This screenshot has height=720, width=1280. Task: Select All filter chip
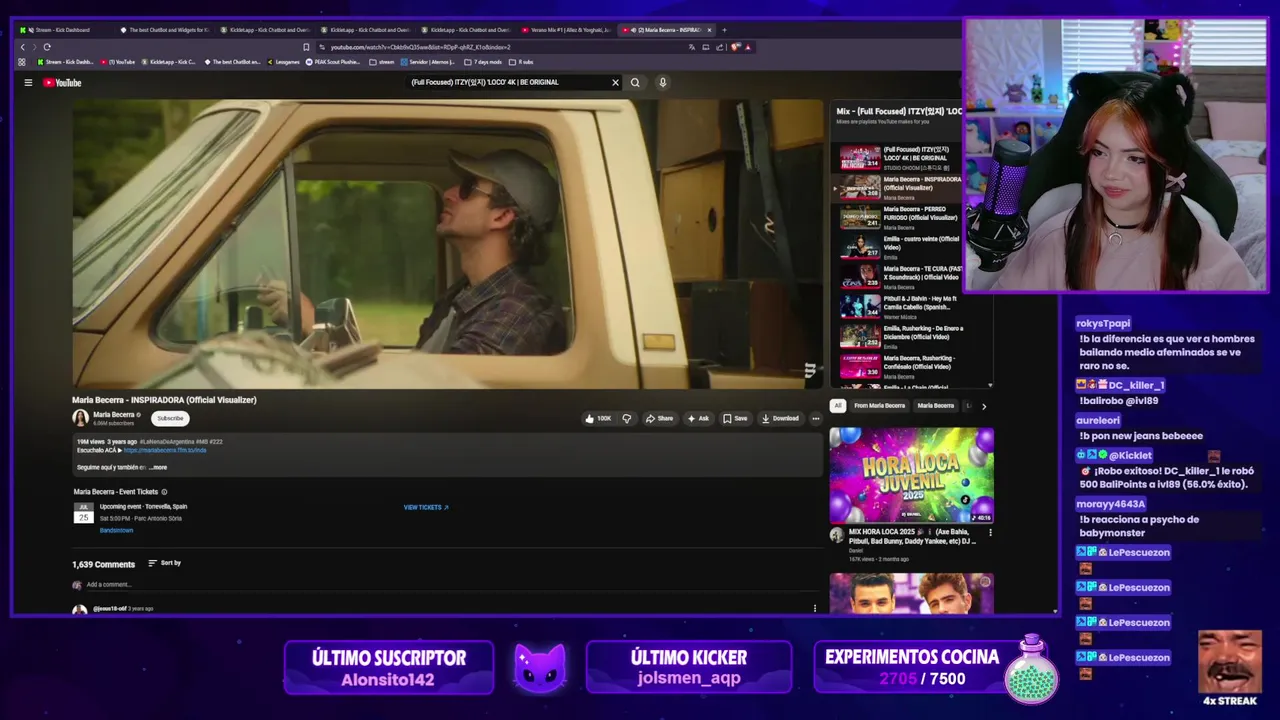[x=838, y=406]
